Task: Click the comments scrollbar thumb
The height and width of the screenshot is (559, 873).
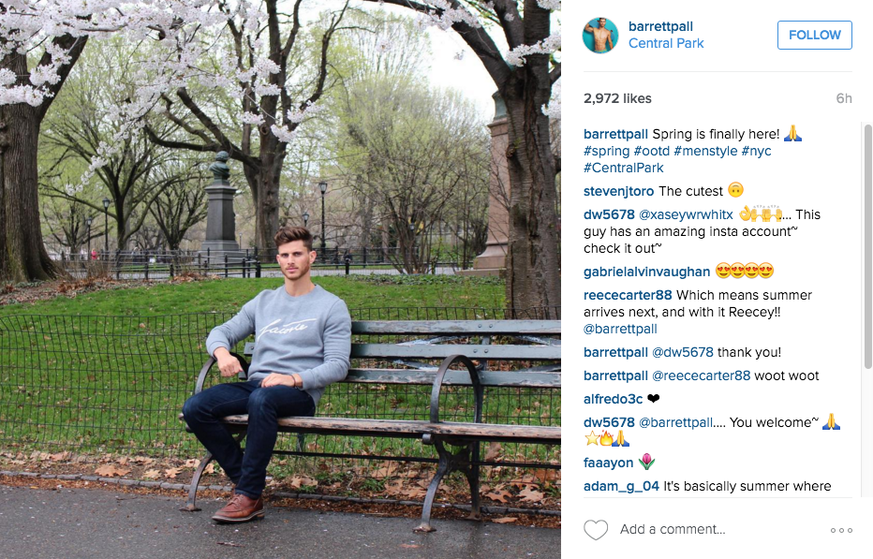Action: [x=867, y=246]
